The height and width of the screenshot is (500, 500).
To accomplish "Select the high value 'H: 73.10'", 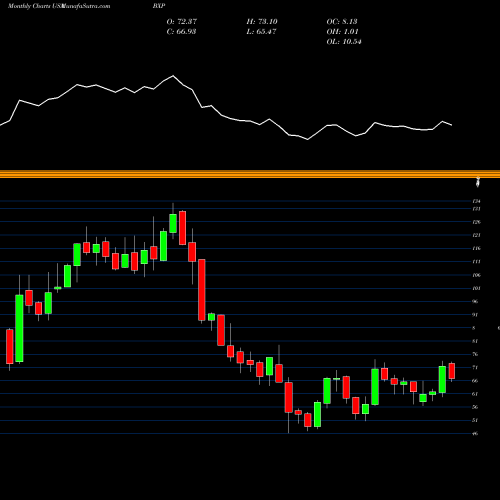I will click(x=262, y=21).
